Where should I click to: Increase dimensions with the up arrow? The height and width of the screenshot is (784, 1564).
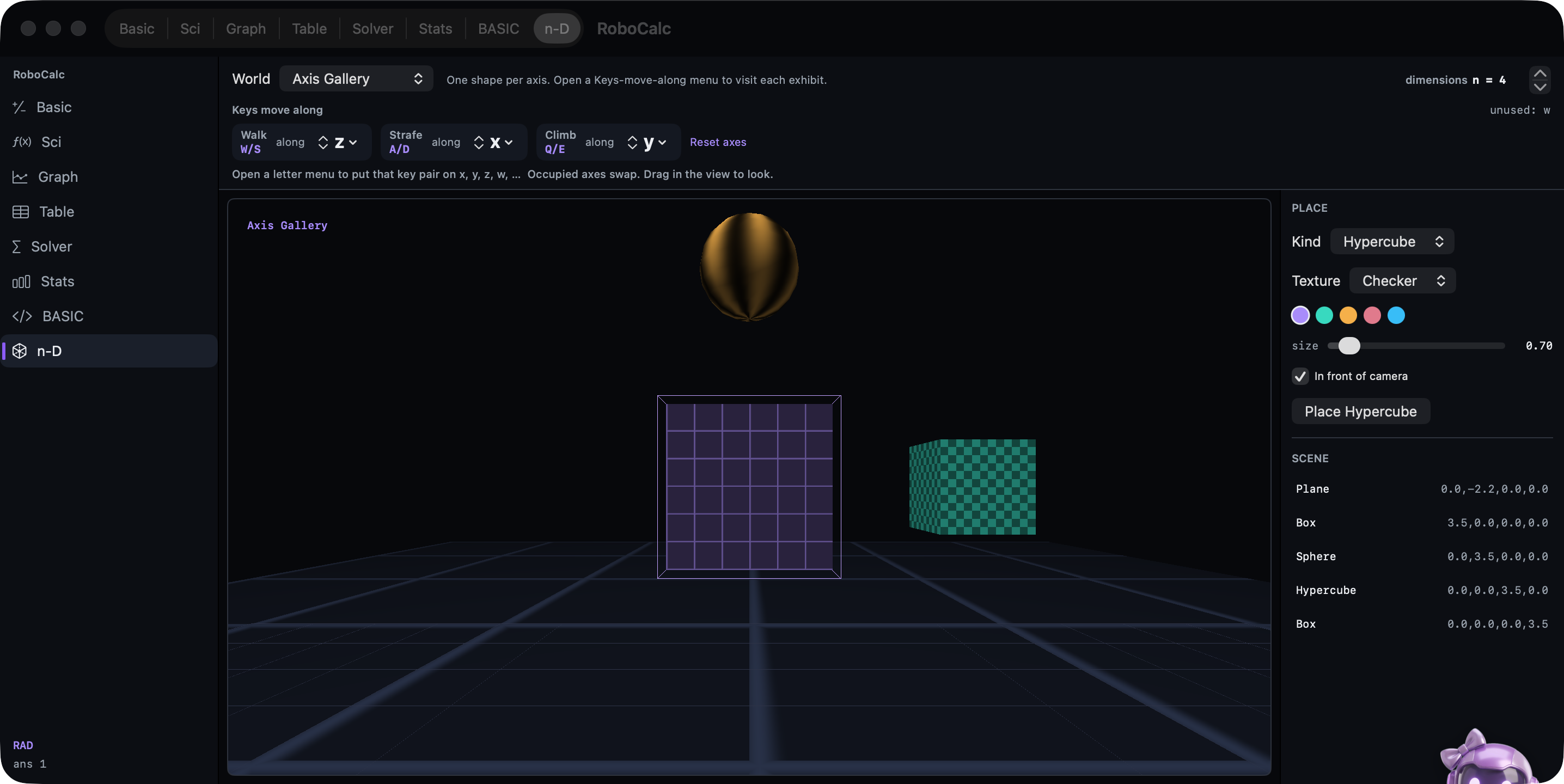[x=1539, y=73]
